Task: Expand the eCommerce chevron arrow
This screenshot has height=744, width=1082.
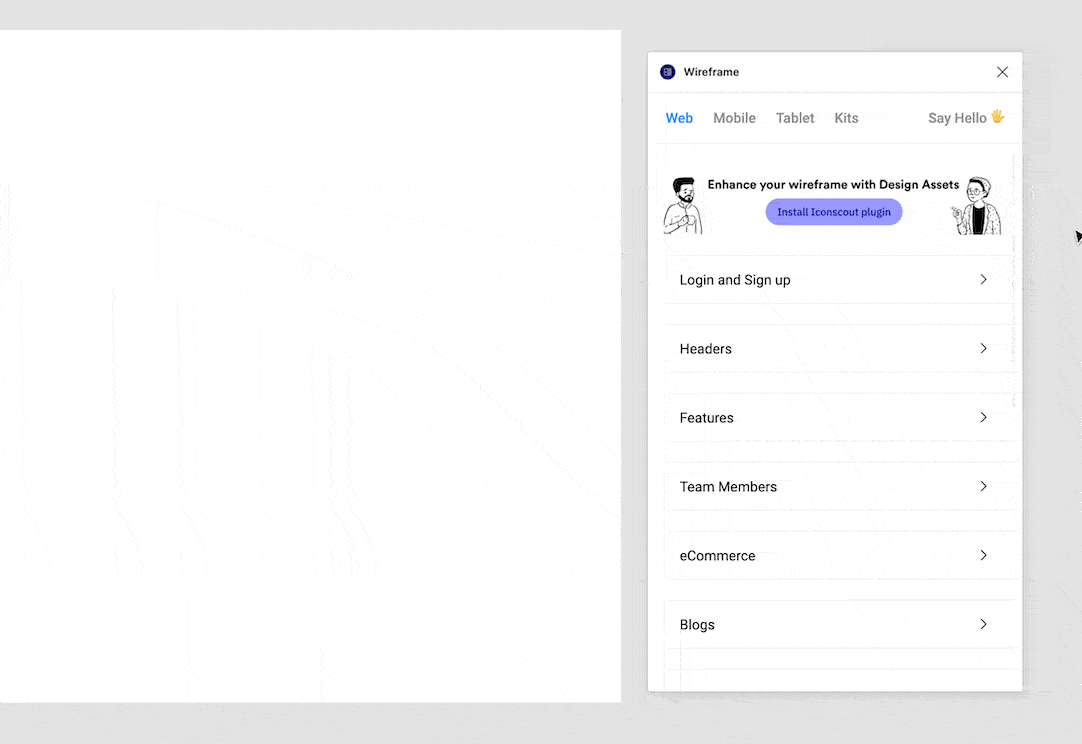Action: tap(983, 556)
